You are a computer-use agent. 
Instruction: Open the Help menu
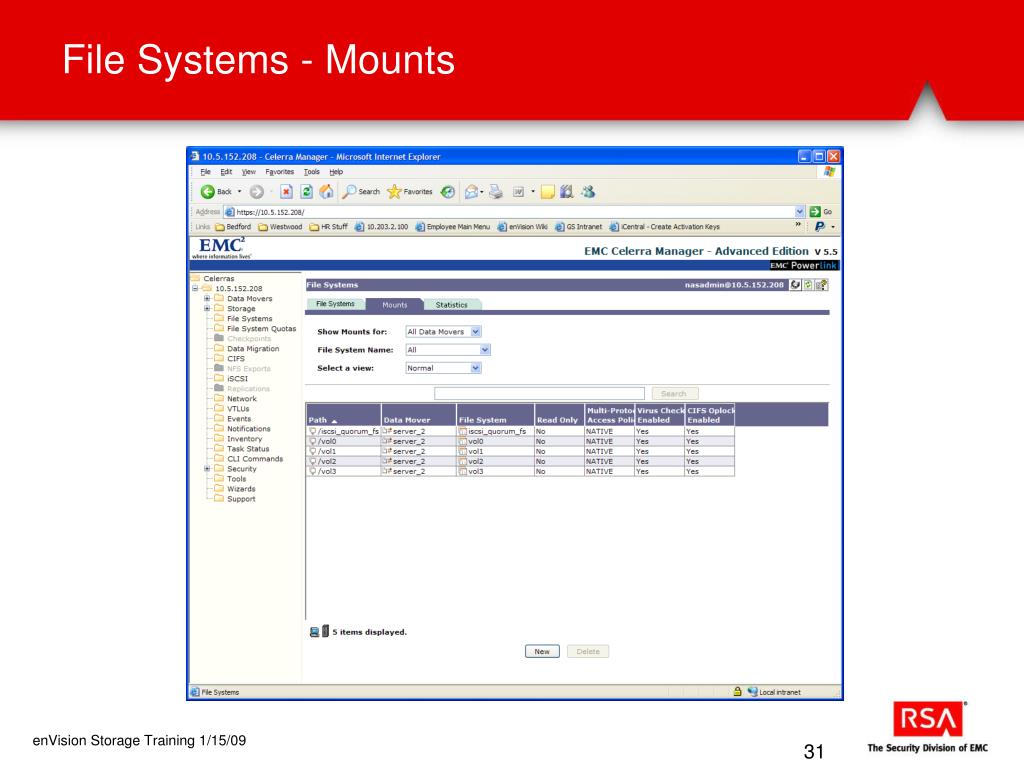336,172
